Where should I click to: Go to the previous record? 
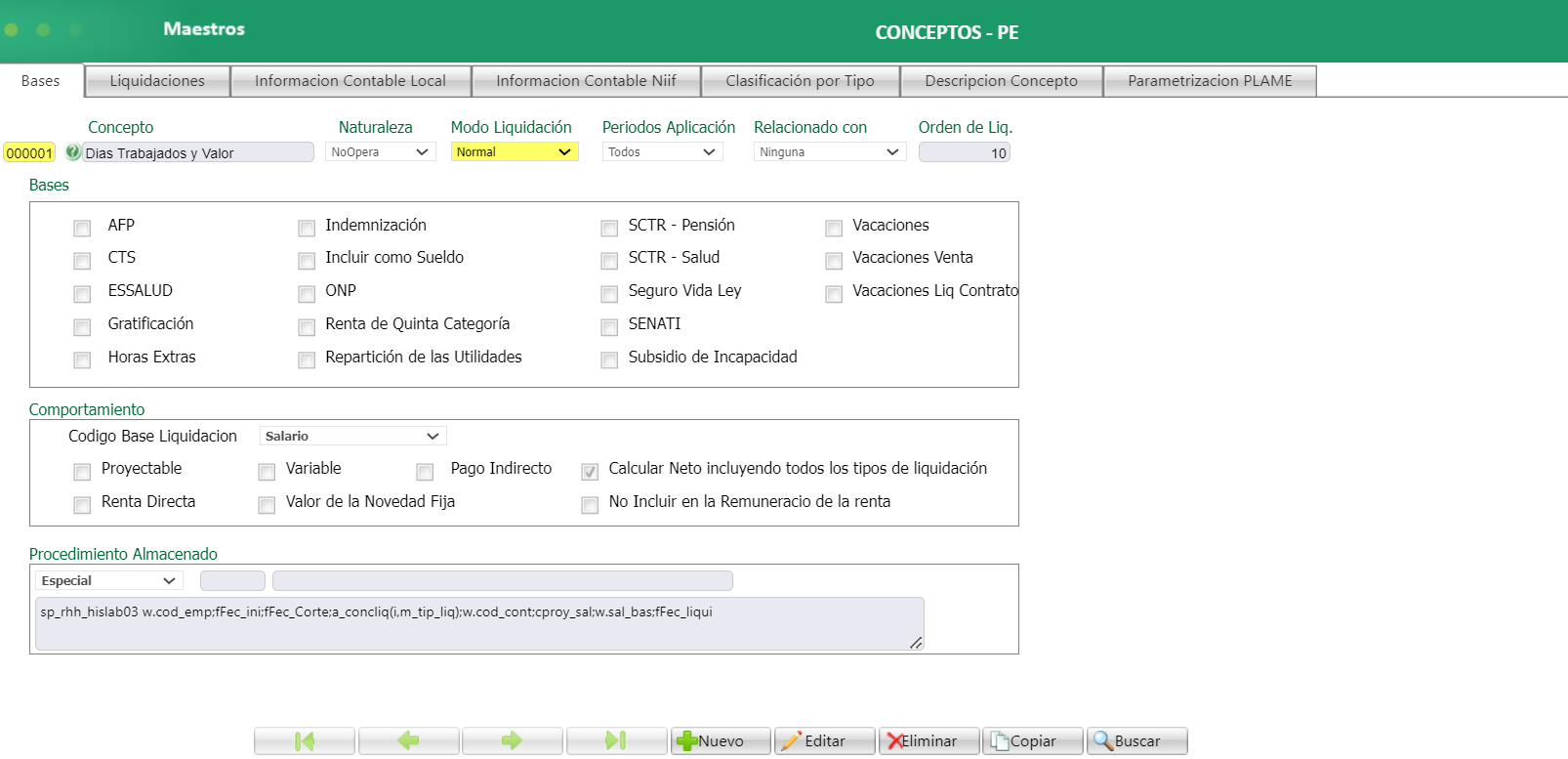pos(408,741)
